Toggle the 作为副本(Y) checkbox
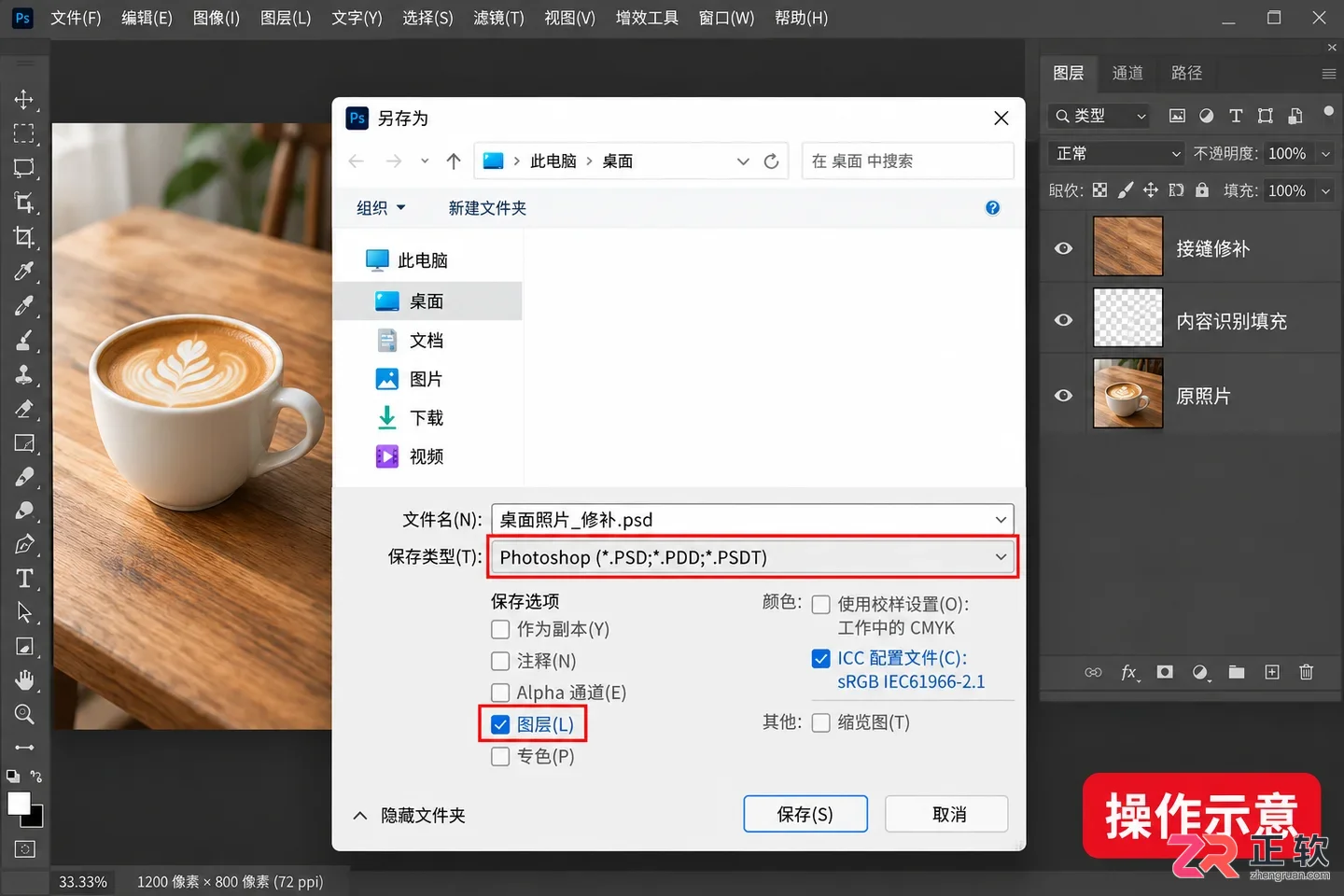 [x=500, y=629]
